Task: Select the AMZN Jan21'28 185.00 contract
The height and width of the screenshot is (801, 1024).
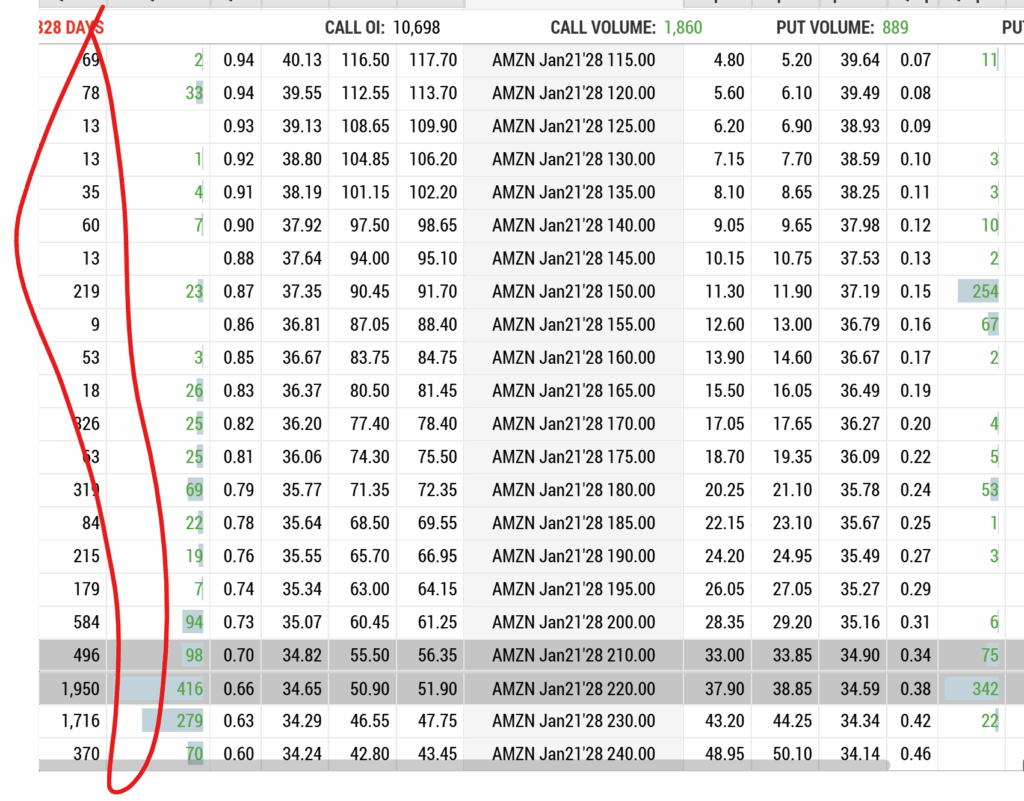Action: (x=573, y=523)
